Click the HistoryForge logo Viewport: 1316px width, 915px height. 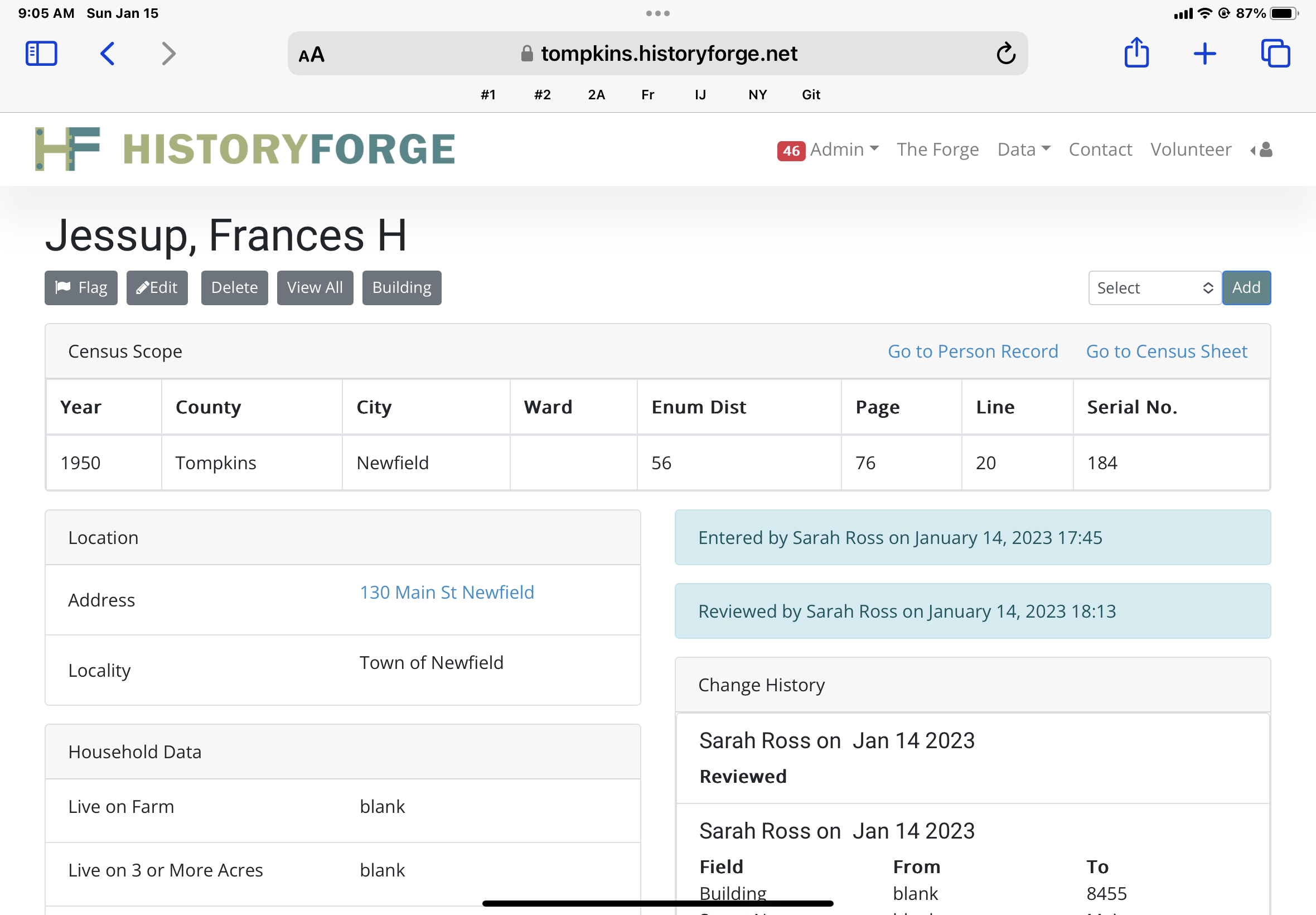(245, 149)
